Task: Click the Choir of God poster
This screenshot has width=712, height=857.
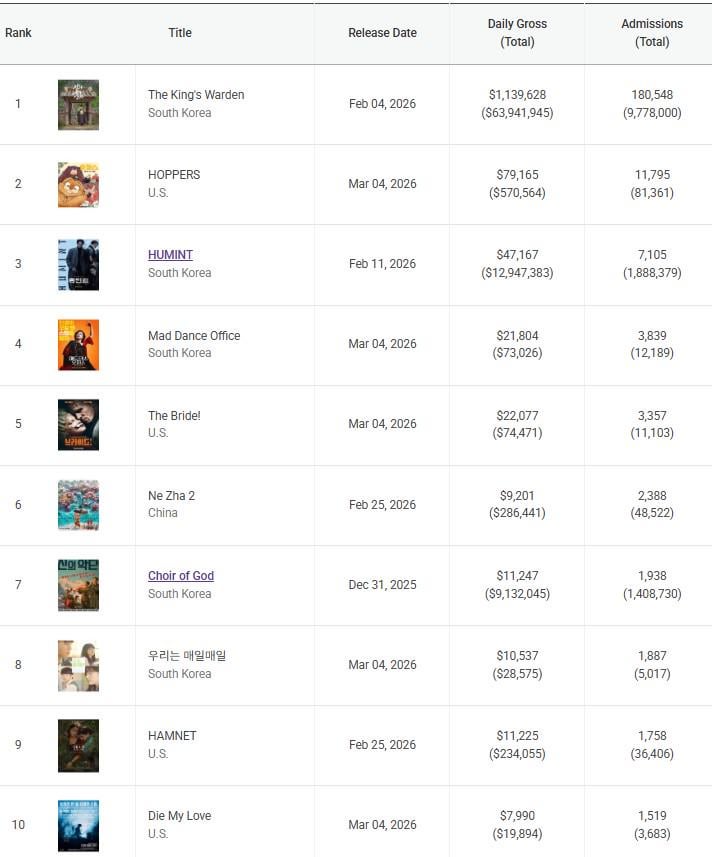Action: click(x=78, y=585)
